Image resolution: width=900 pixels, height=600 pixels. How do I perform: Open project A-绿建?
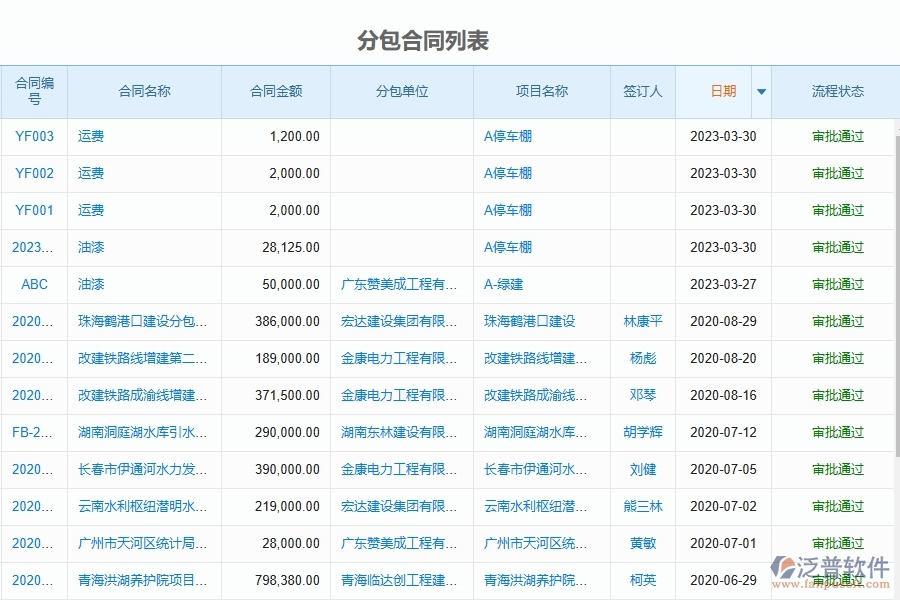pos(503,284)
